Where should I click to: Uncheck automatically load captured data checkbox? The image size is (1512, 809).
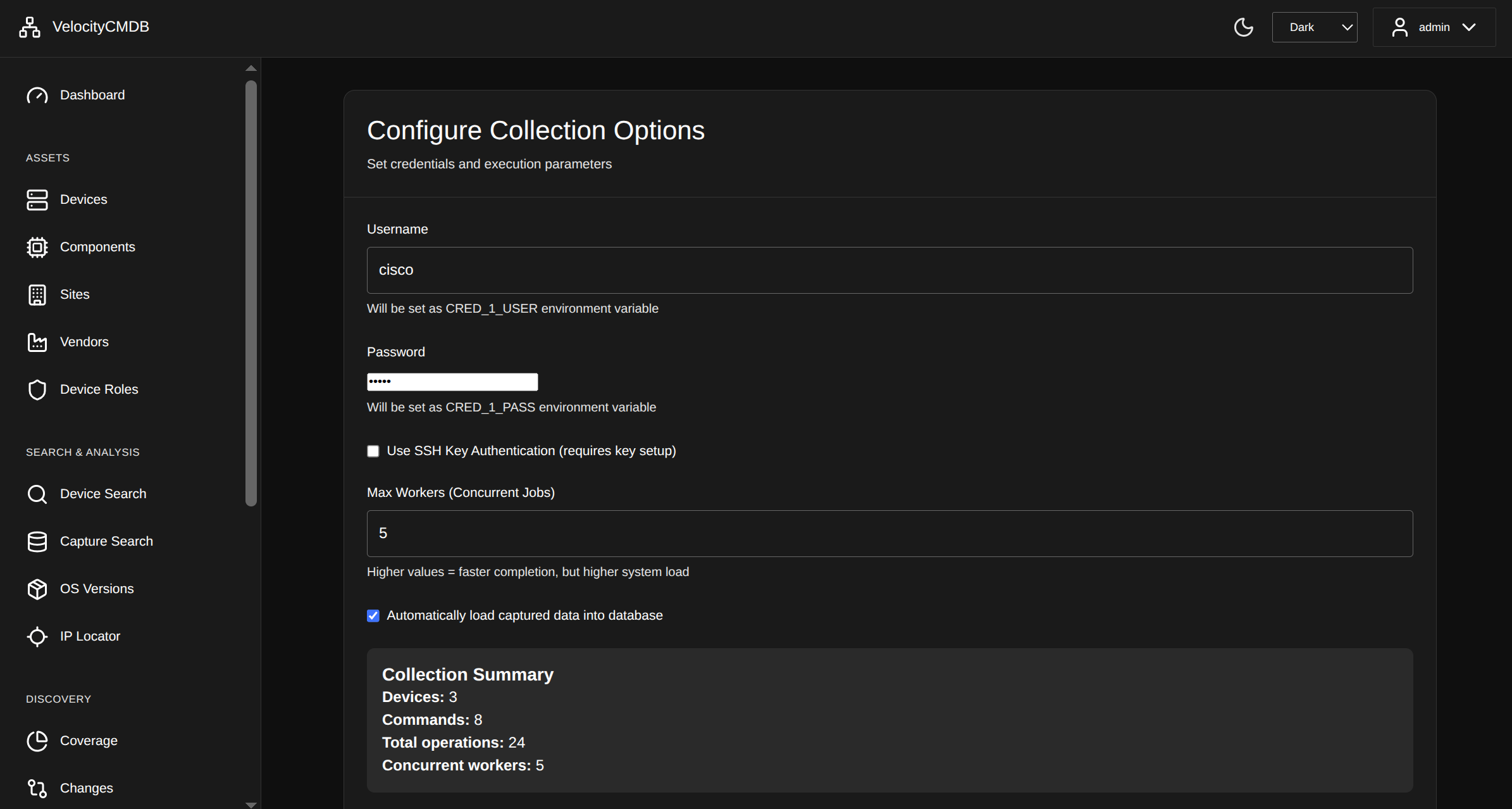click(373, 616)
